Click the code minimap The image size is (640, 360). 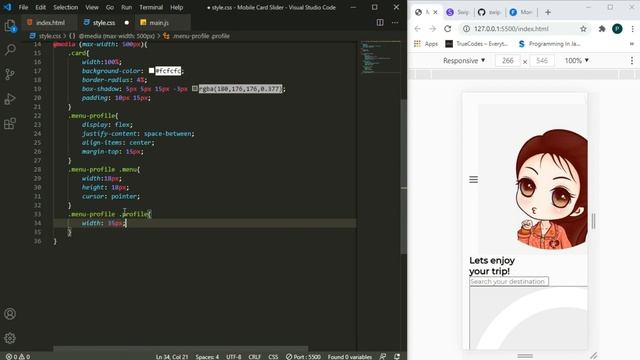(380, 58)
